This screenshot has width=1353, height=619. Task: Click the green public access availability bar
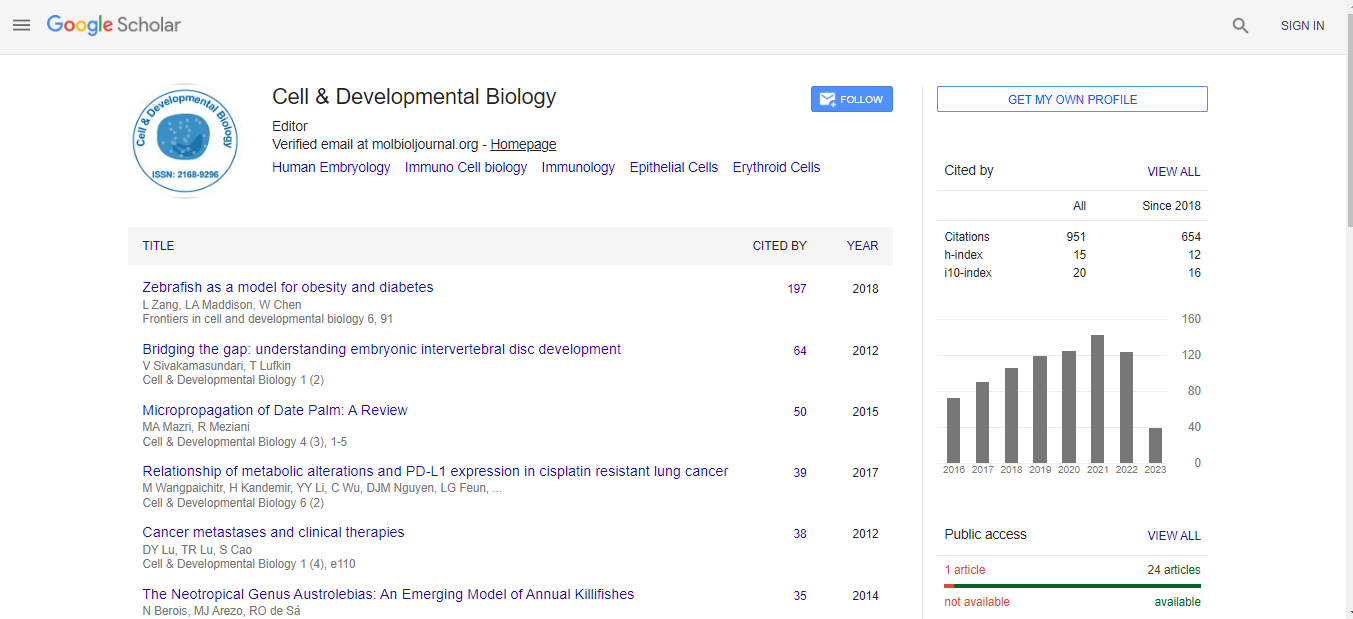click(1078, 586)
